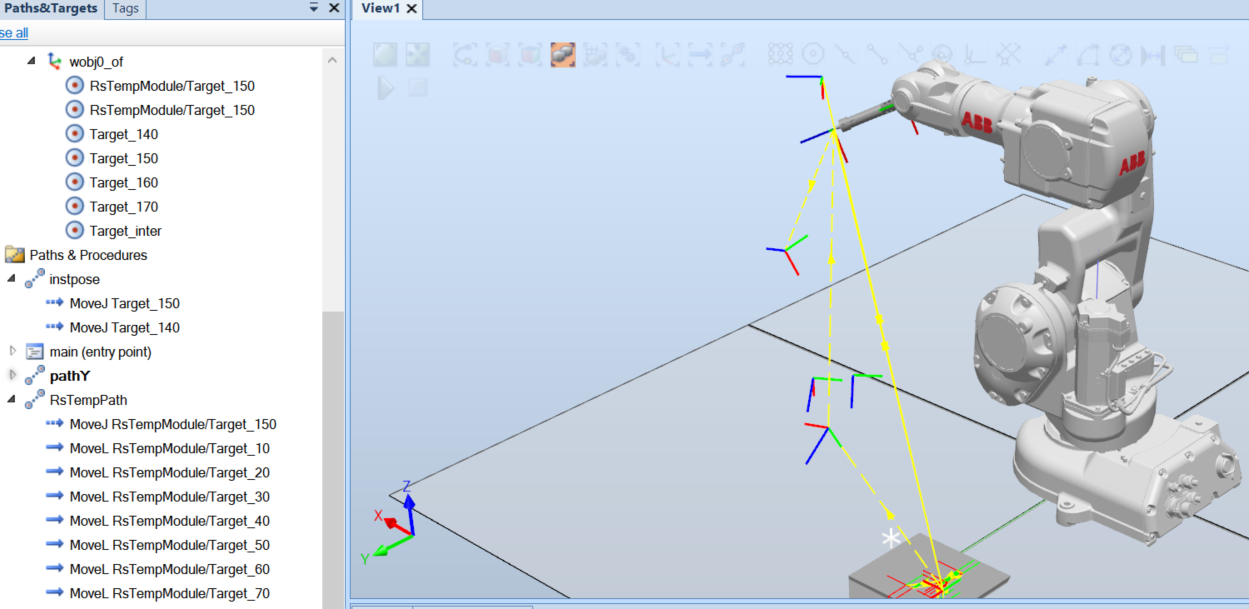Click the tree scrollbar up arrow
Viewport: 1249px width, 609px height.
(333, 60)
